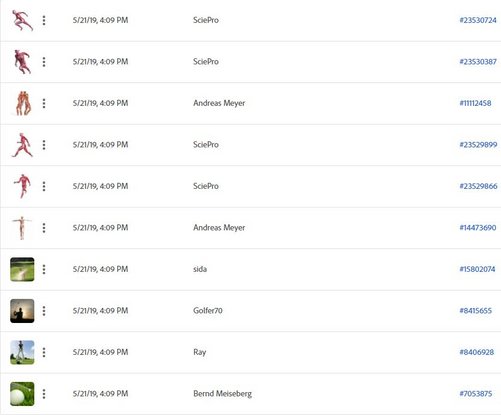The height and width of the screenshot is (415, 501).
Task: Open the options menu in the sida row
Action: (x=44, y=269)
